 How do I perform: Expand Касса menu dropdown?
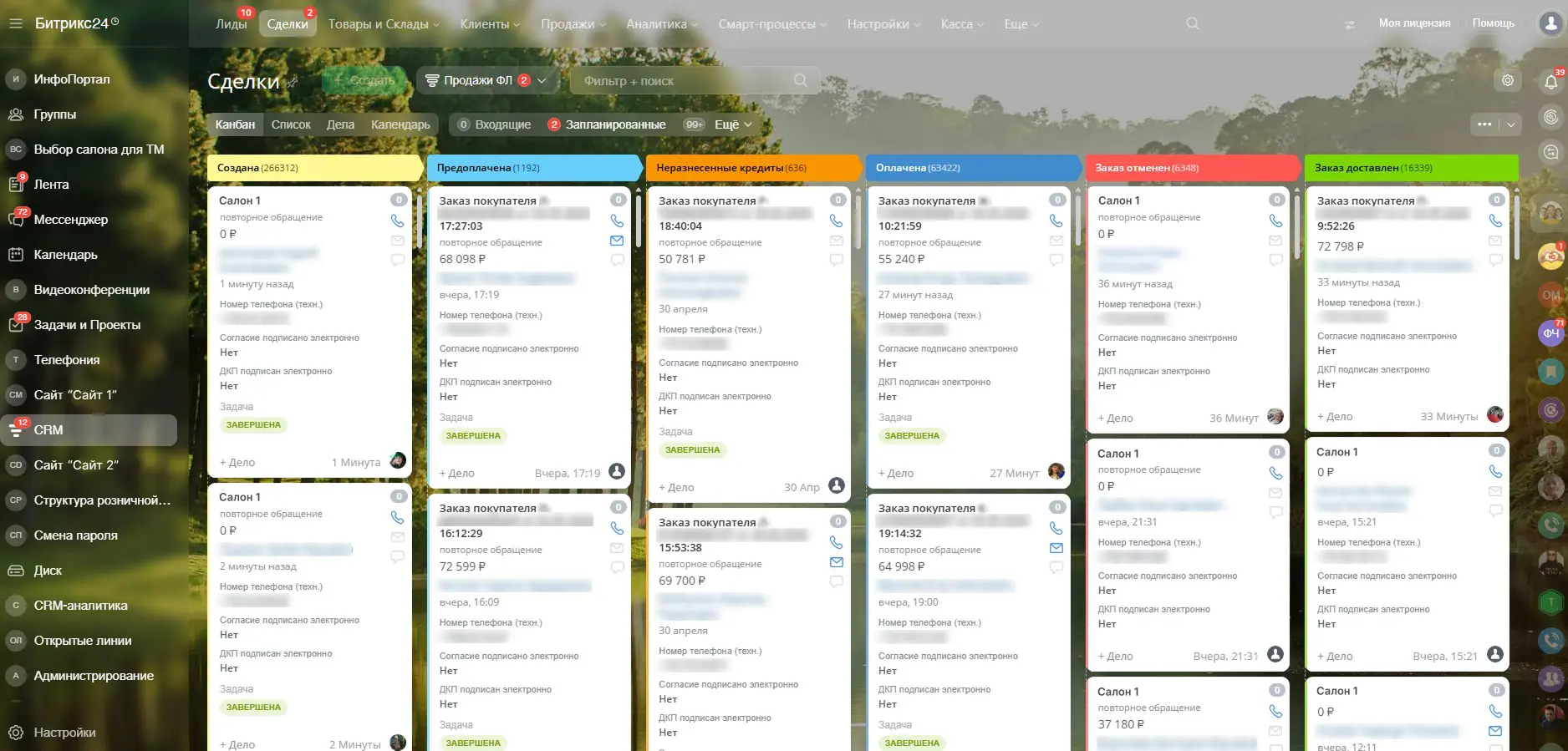[962, 24]
